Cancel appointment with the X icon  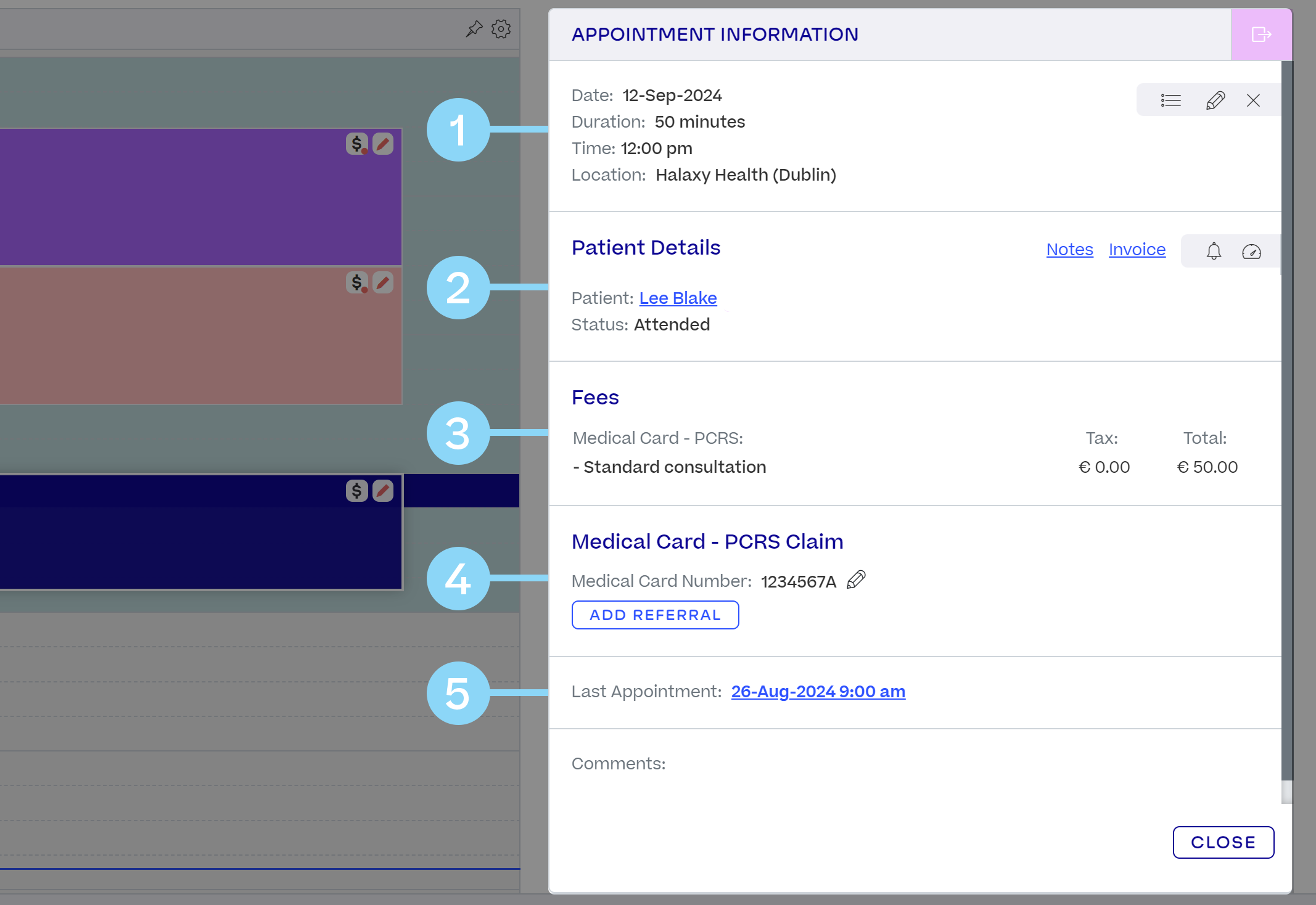(x=1253, y=100)
